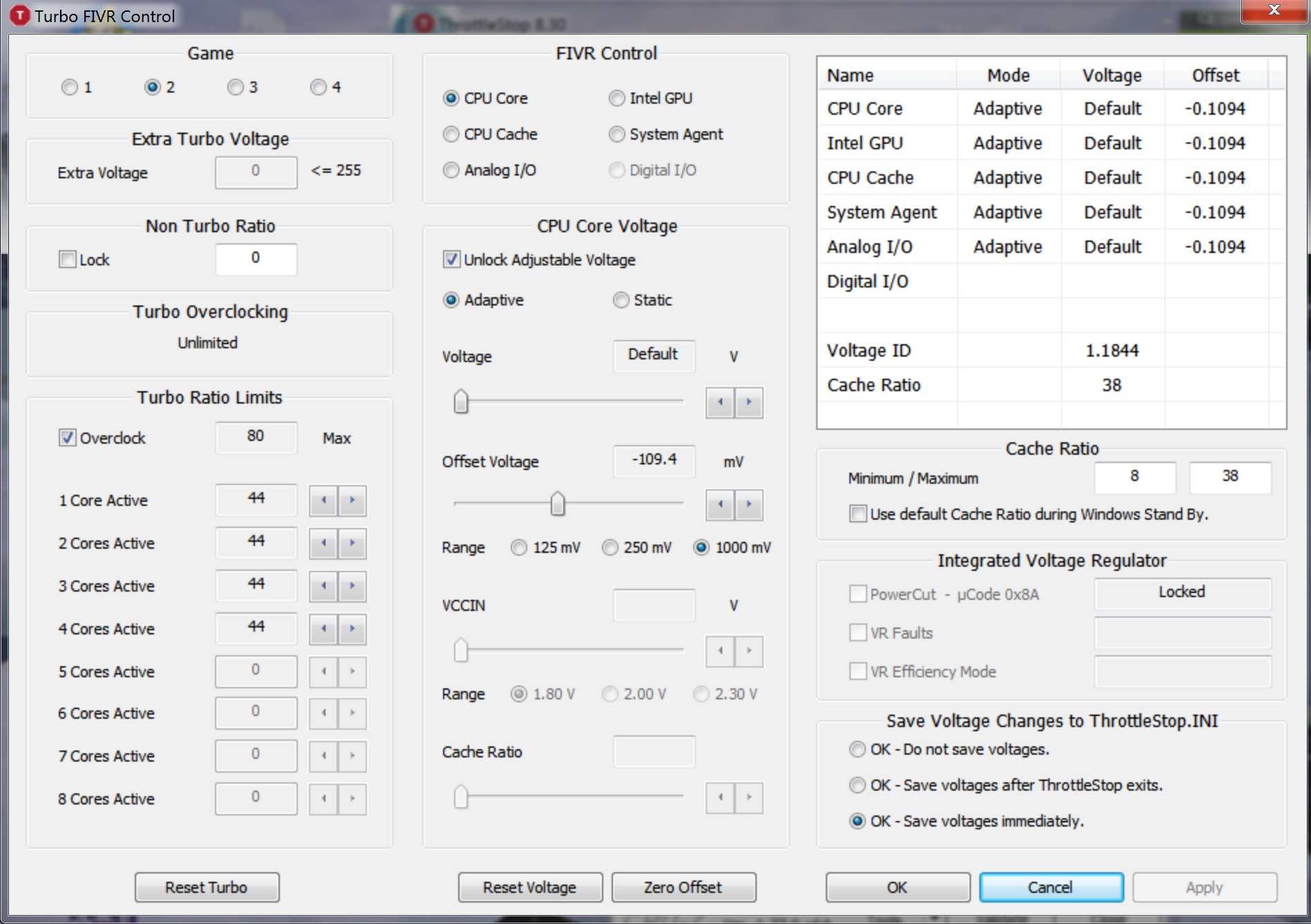
Task: Click the Voltage slider thumb
Action: (x=461, y=402)
